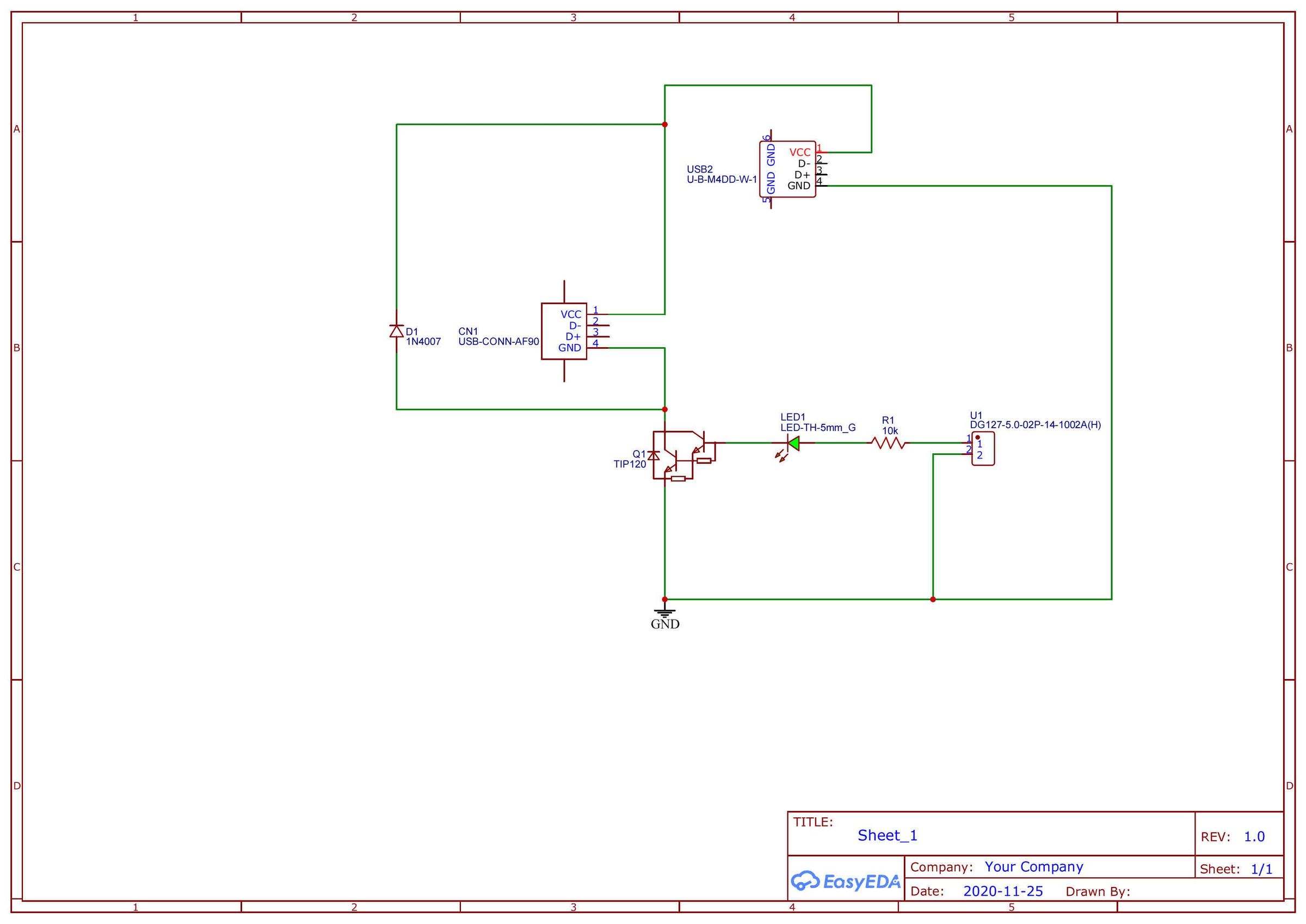Click the date 2020-11-25 field
1306x924 pixels.
pyautogui.click(x=1005, y=891)
